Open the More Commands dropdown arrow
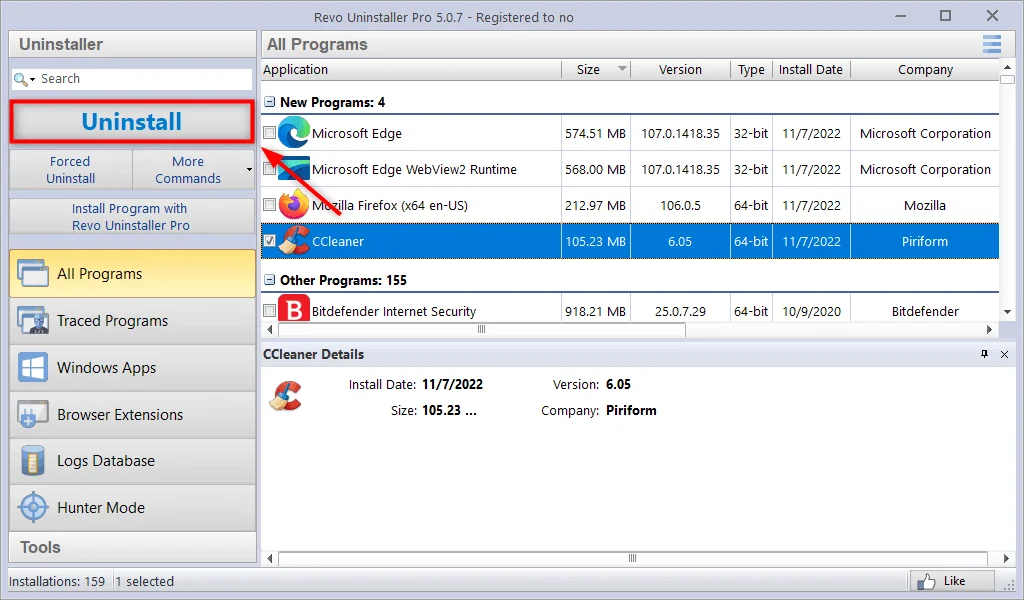The height and width of the screenshot is (600, 1024). coord(249,170)
